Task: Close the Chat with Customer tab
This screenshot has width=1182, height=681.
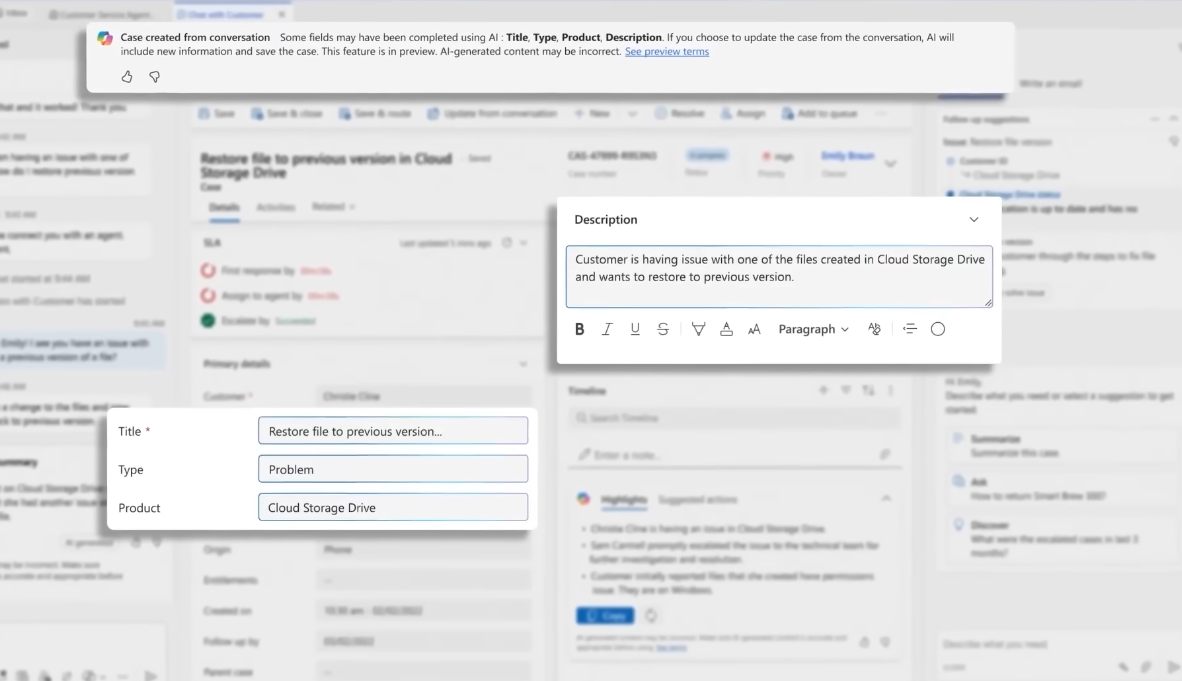Action: click(282, 14)
